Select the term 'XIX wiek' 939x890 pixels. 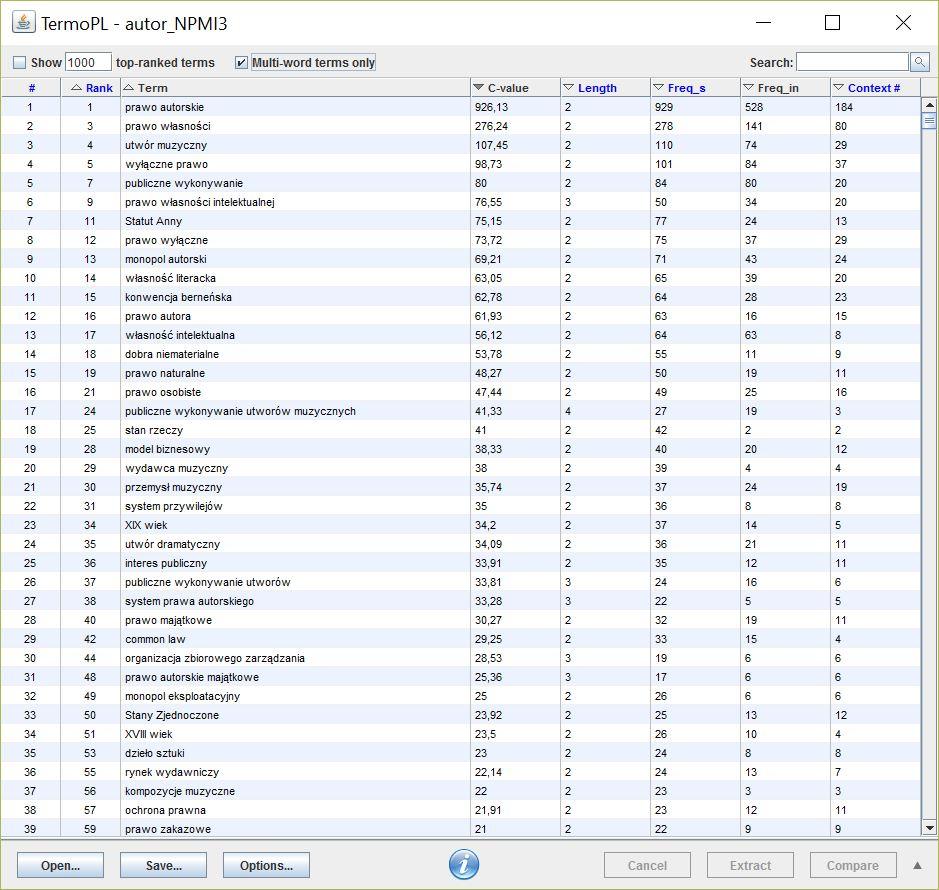coord(146,525)
